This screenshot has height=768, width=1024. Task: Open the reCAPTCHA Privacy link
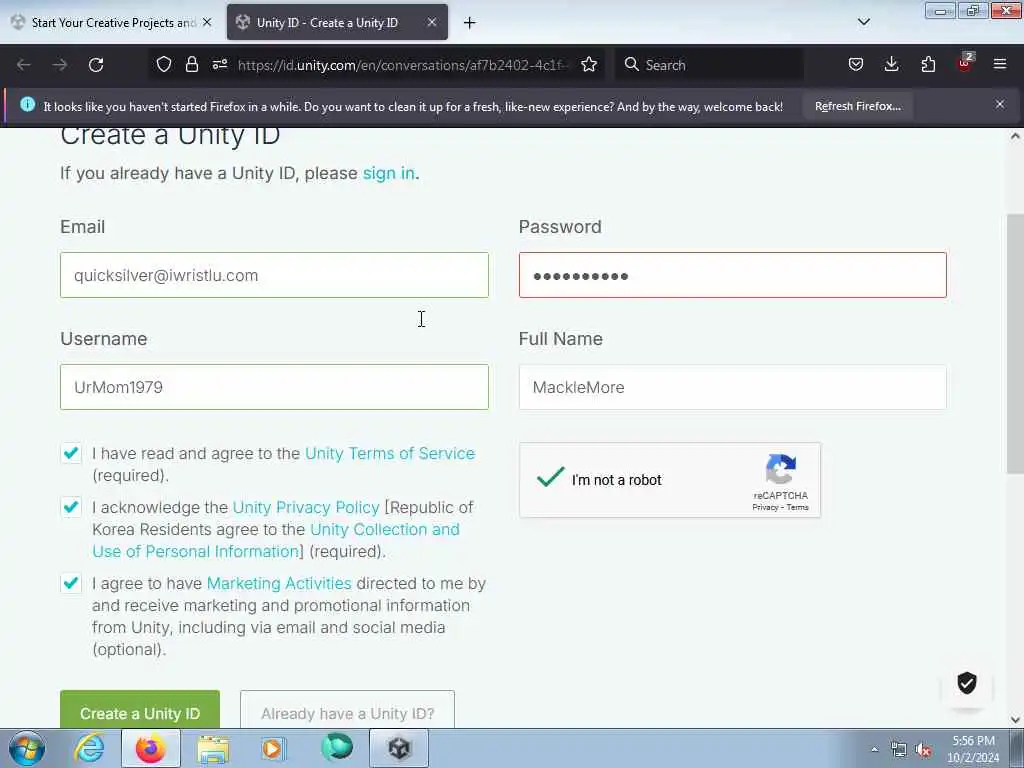click(x=765, y=507)
